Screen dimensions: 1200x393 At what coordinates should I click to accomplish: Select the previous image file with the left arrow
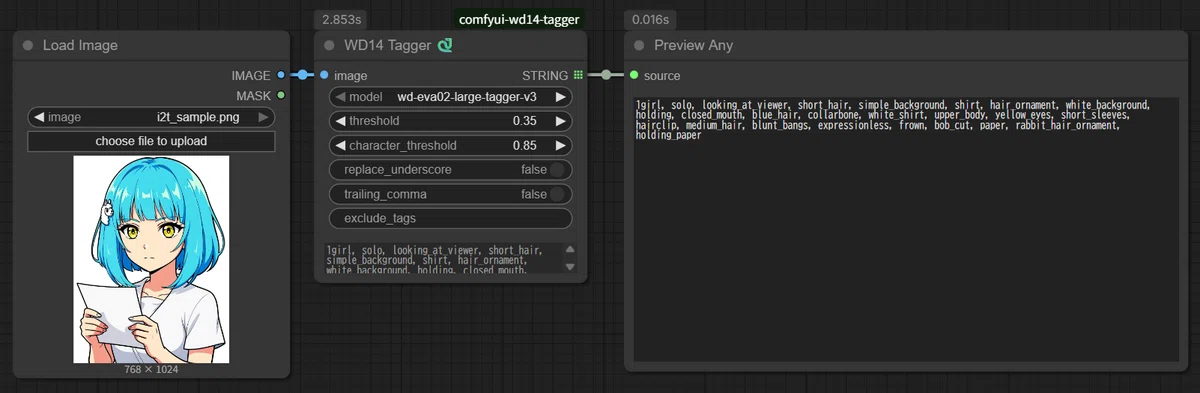39,117
